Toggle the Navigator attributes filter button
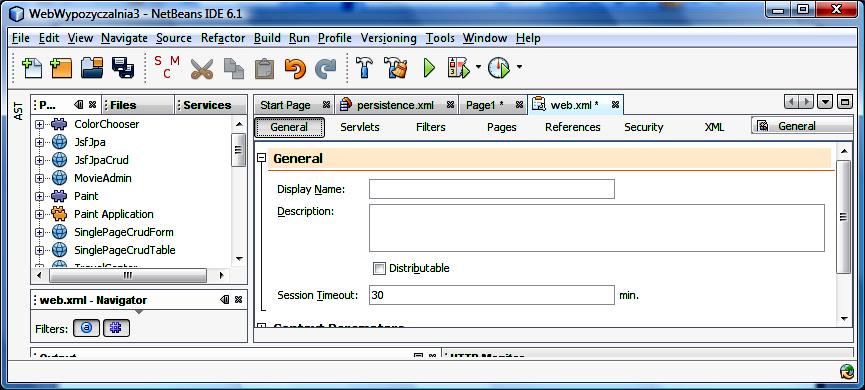The image size is (865, 390). click(x=87, y=328)
